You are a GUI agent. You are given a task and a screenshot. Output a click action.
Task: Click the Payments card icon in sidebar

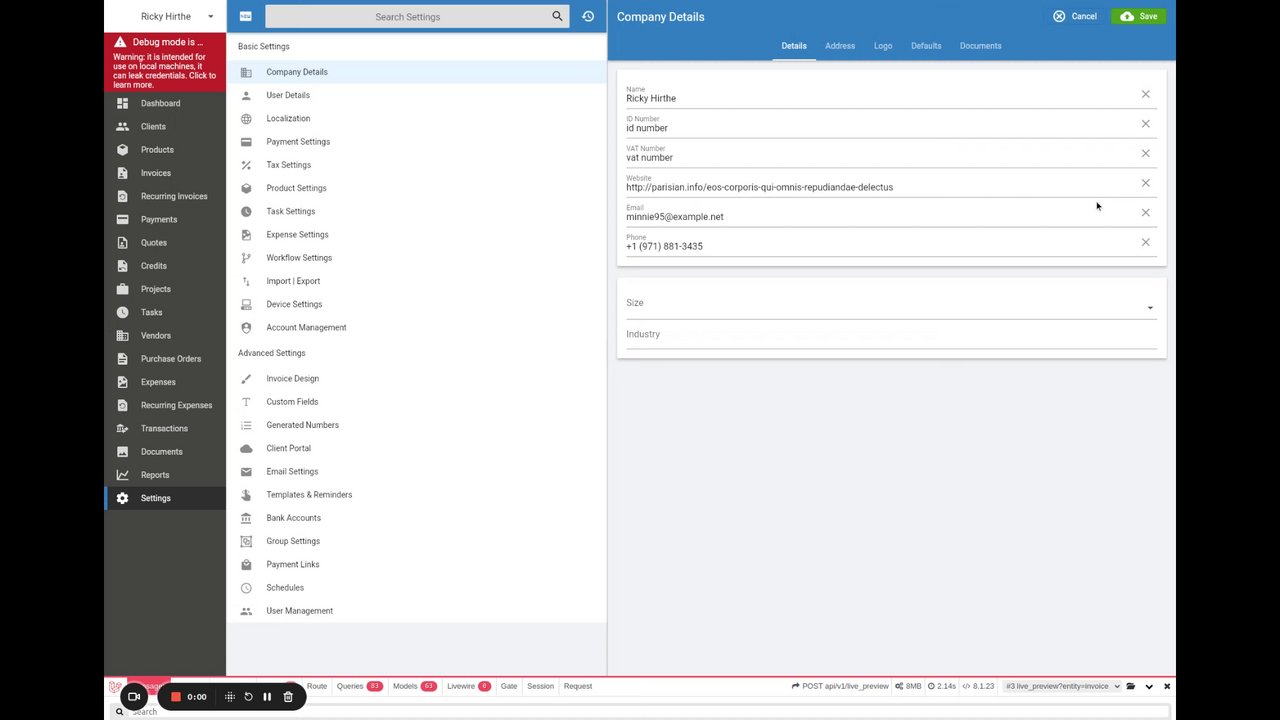click(122, 219)
